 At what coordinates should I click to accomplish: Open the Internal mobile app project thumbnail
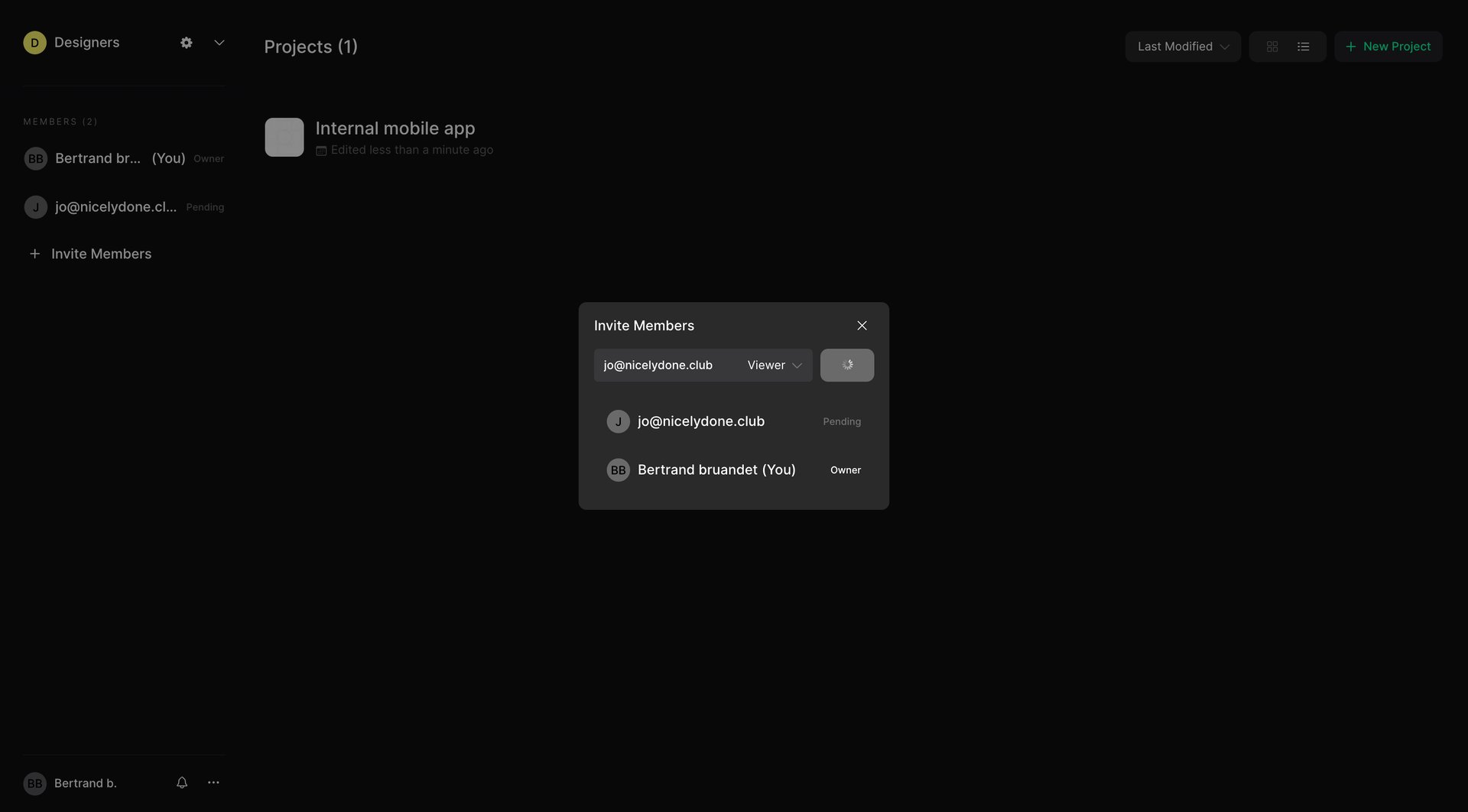point(284,137)
